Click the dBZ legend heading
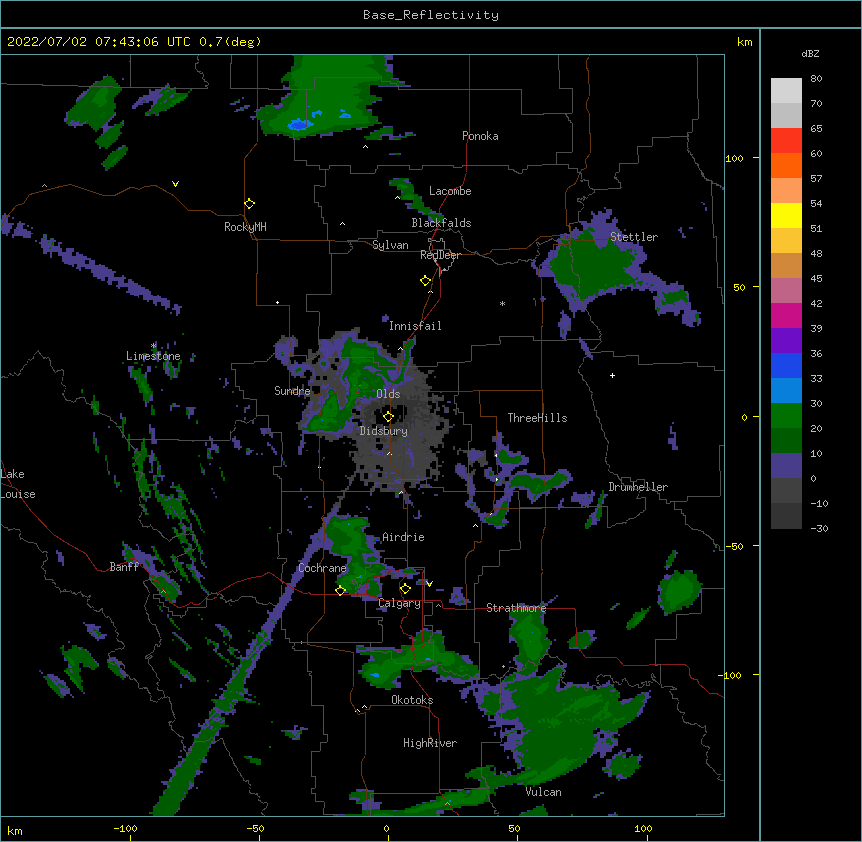The width and height of the screenshot is (862, 842). pos(810,53)
